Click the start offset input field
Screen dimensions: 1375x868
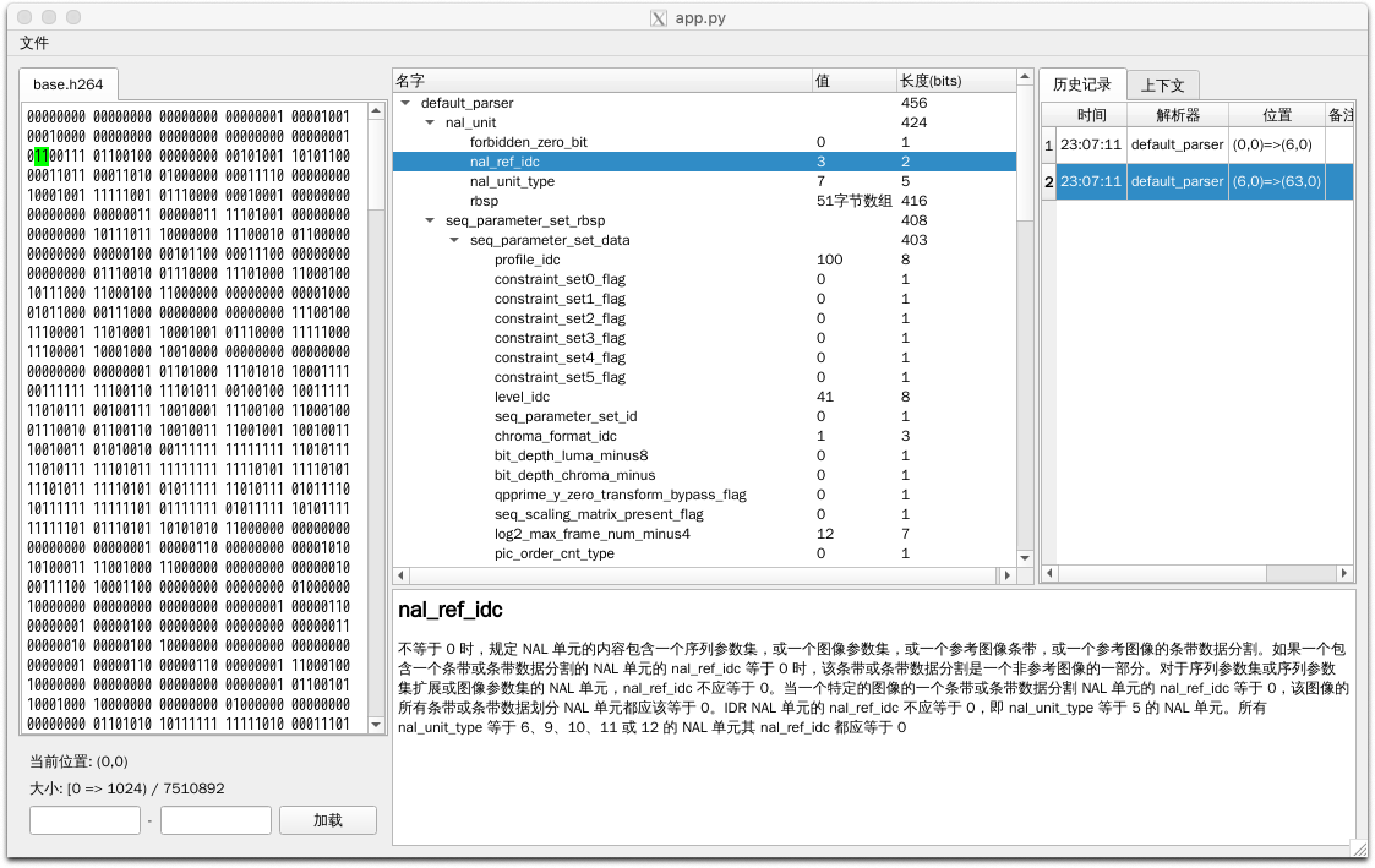pyautogui.click(x=85, y=820)
